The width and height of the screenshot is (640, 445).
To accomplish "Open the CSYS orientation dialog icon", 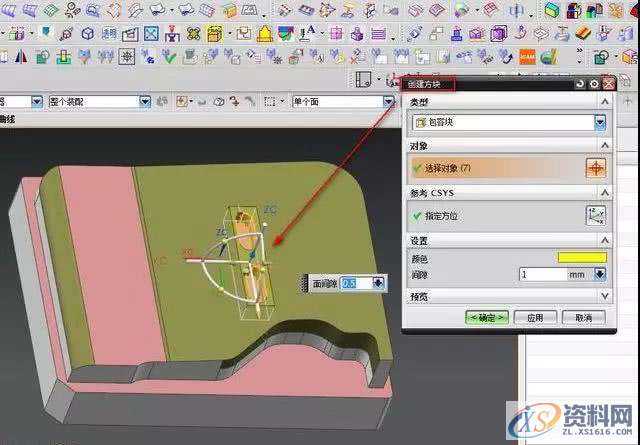I will click(596, 216).
